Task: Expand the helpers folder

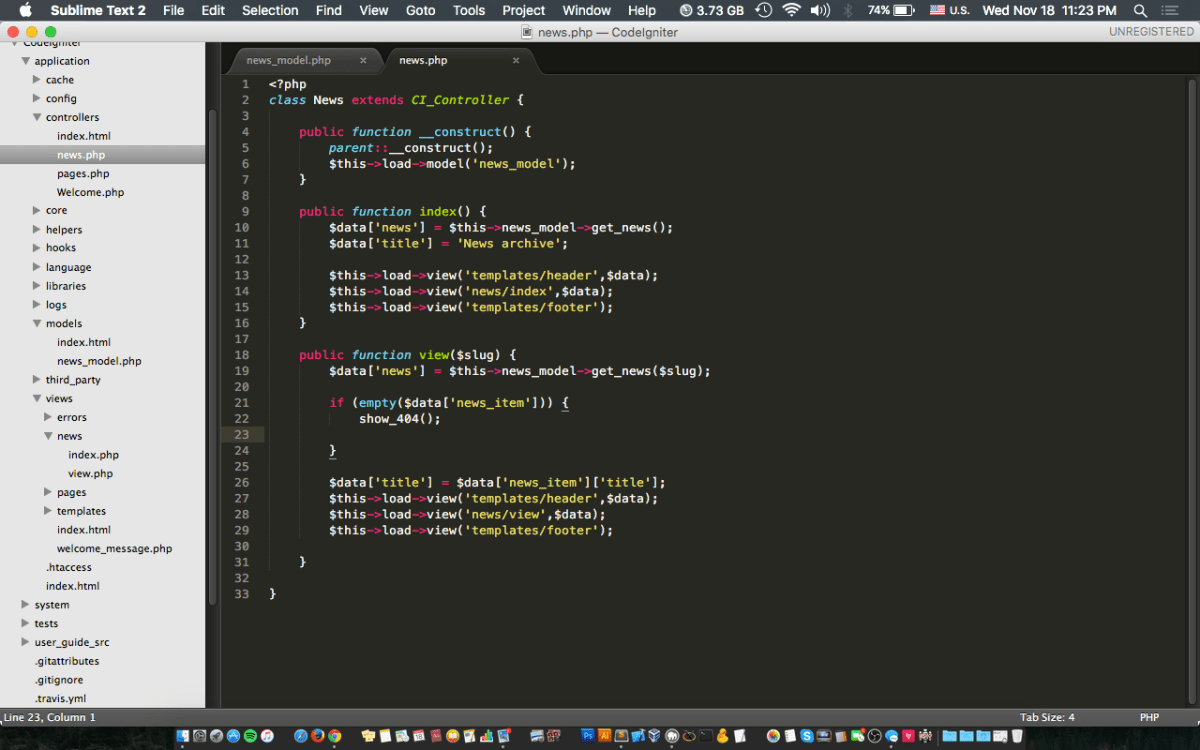Action: 37,230
